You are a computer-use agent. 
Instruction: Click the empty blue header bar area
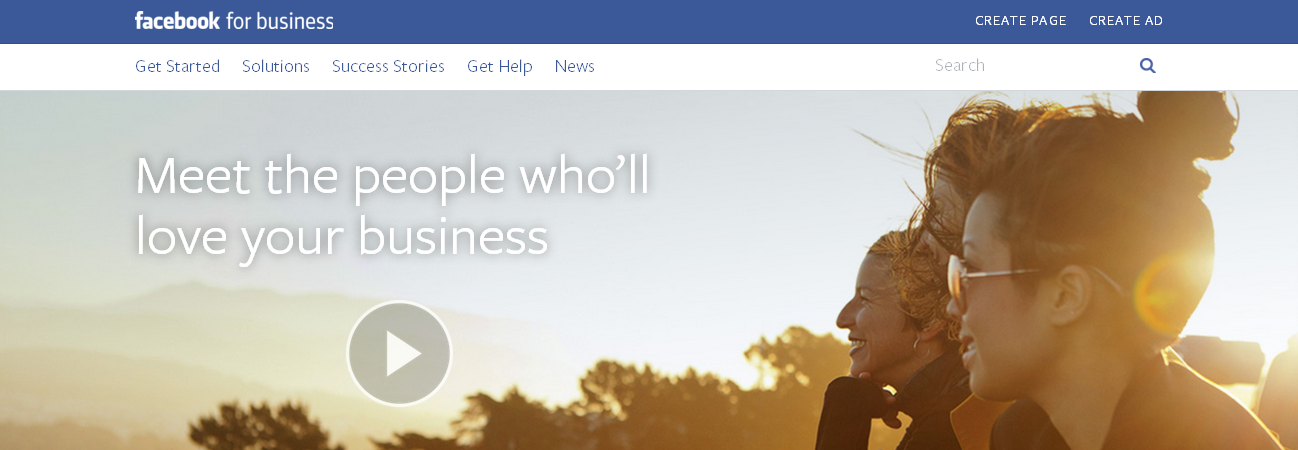click(650, 21)
